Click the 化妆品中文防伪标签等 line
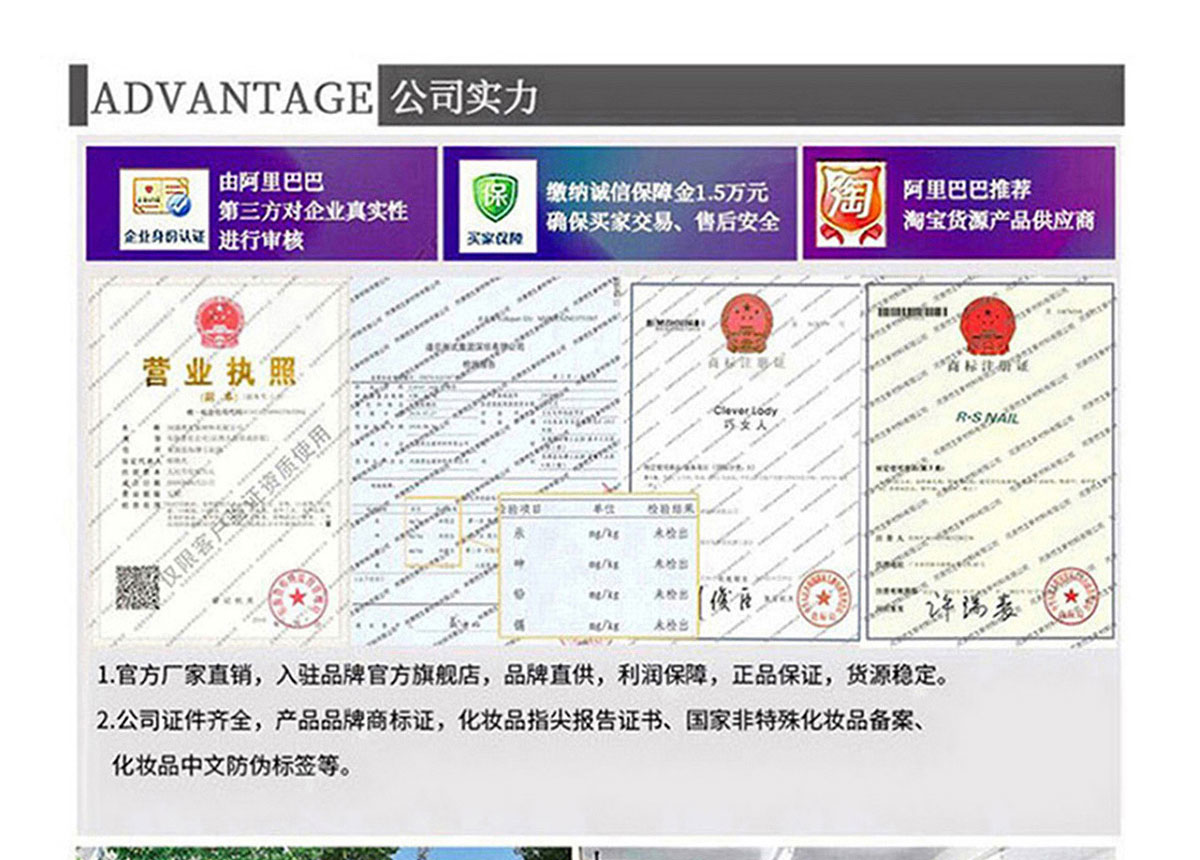Image resolution: width=1200 pixels, height=860 pixels. click(x=231, y=767)
